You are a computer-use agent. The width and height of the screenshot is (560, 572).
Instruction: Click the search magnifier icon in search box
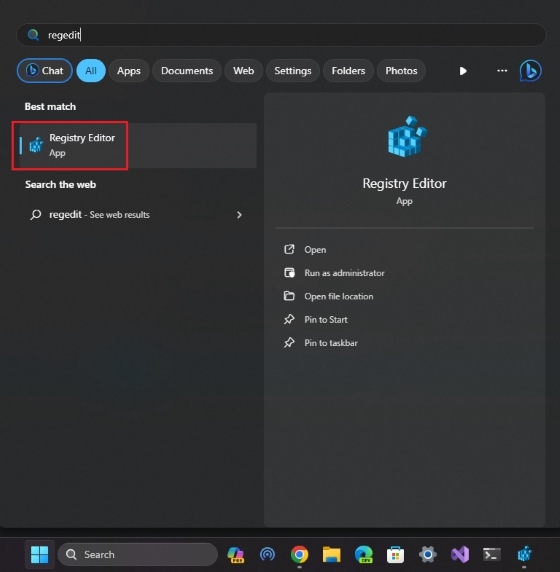(x=33, y=35)
